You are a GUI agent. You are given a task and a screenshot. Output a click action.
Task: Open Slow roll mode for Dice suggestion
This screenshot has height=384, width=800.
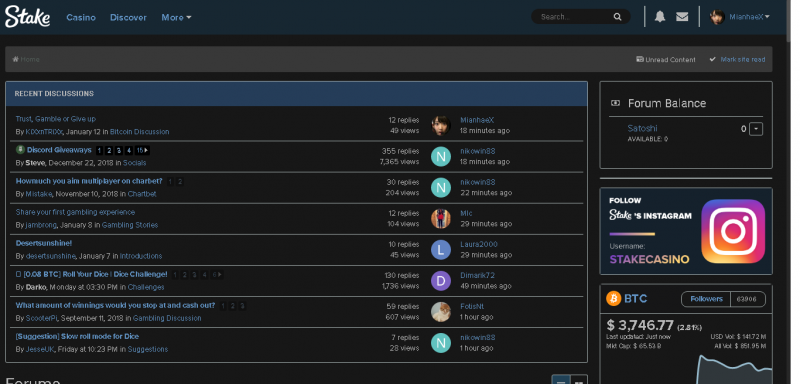[x=77, y=337]
